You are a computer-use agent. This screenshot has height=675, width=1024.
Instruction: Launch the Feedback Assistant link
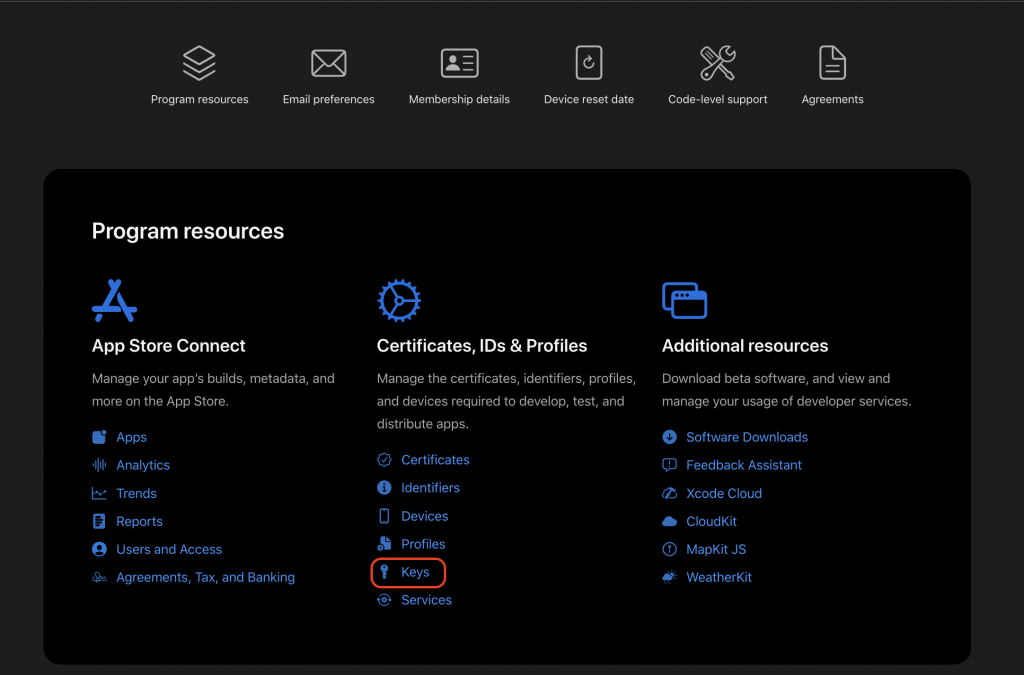pyautogui.click(x=744, y=465)
